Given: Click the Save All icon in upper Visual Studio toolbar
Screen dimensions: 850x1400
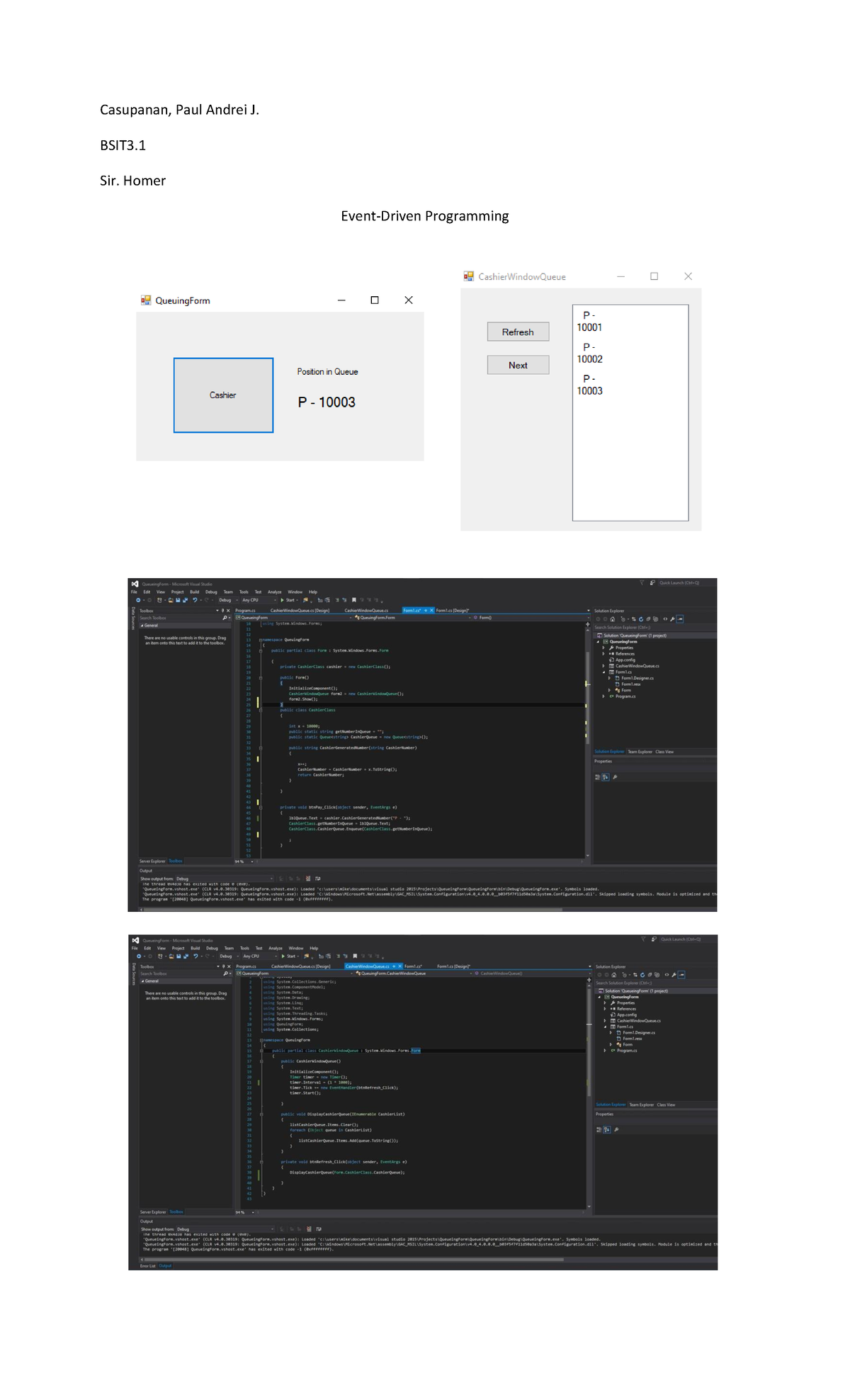Looking at the screenshot, I should pos(185,600).
